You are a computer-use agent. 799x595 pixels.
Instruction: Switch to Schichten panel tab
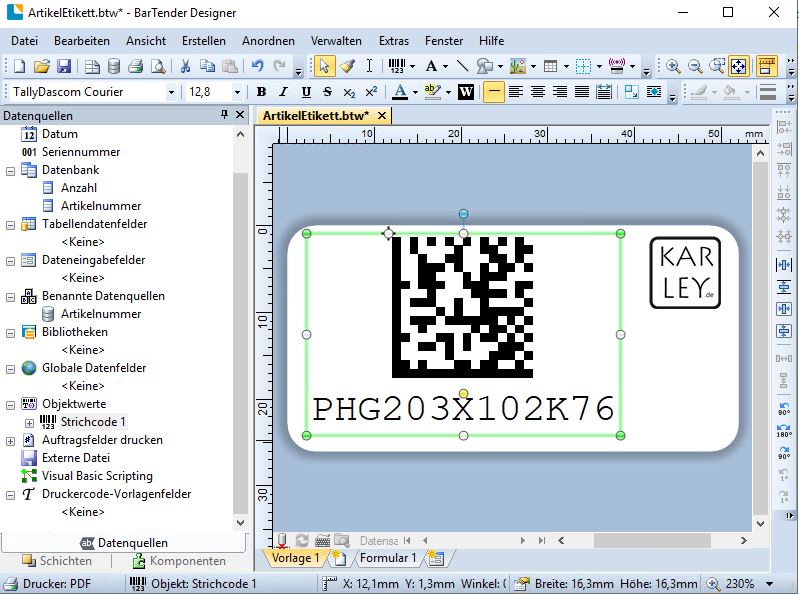click(57, 561)
